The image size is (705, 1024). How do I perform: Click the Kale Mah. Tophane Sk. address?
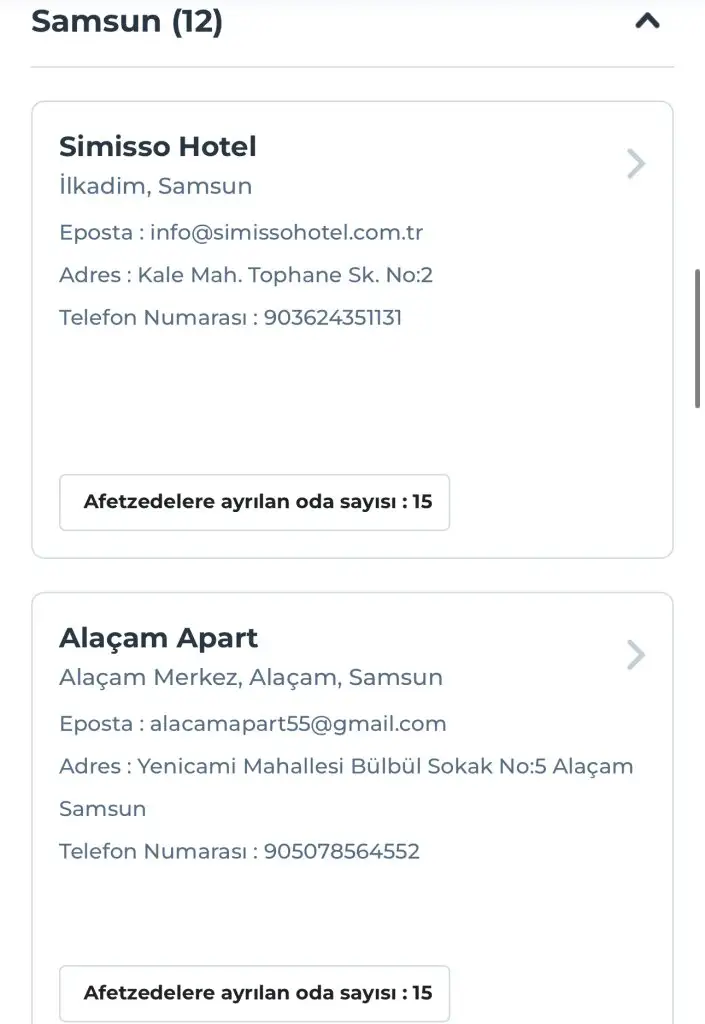[285, 275]
